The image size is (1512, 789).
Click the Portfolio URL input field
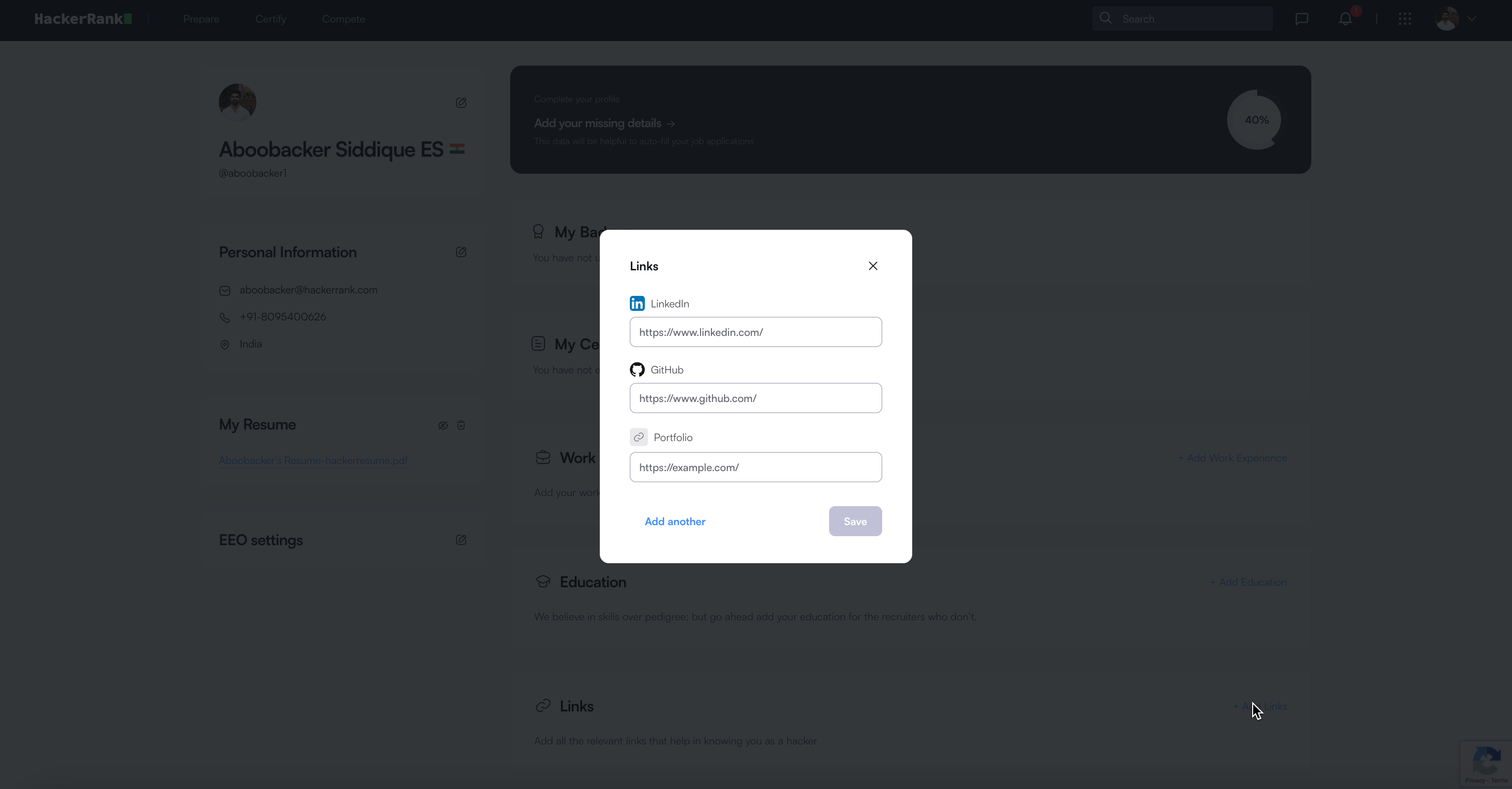pyautogui.click(x=755, y=467)
